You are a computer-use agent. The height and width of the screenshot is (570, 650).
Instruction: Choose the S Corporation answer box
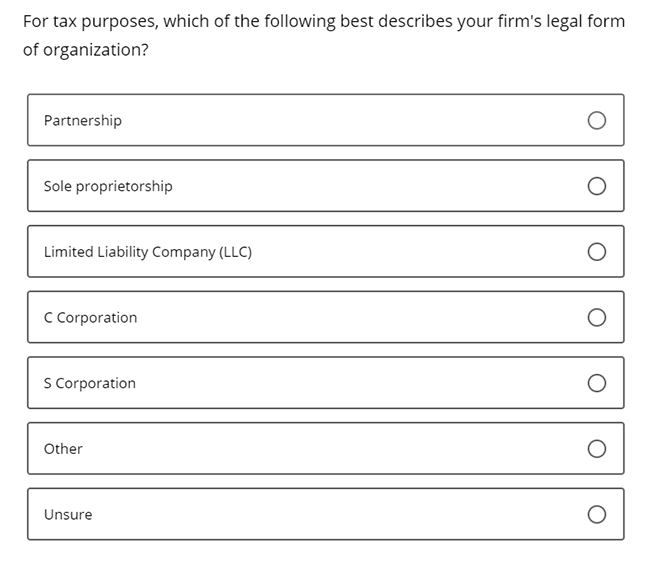pos(325,383)
